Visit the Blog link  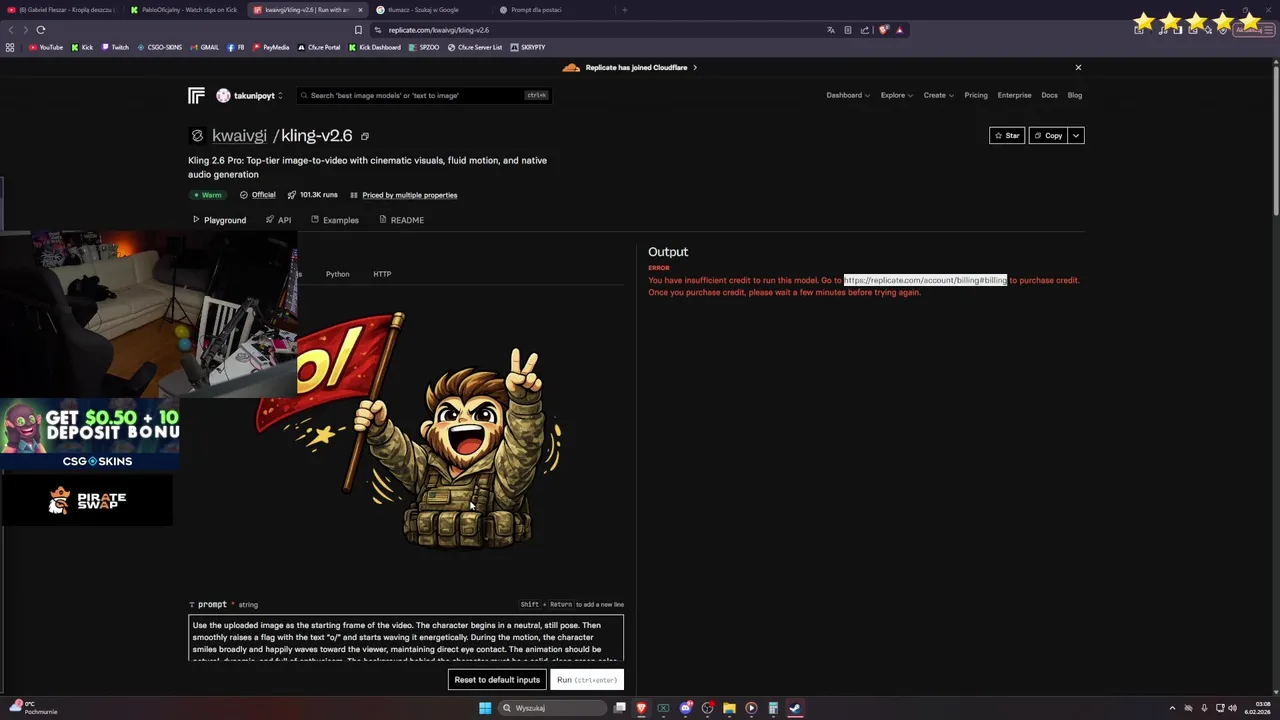tap(1074, 95)
